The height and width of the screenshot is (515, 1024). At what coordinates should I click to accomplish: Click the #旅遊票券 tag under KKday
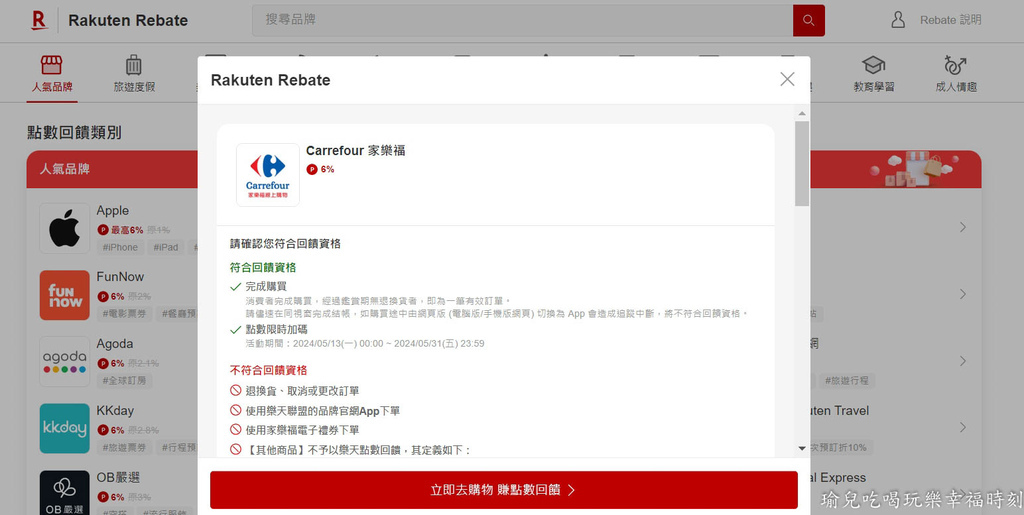point(124,447)
